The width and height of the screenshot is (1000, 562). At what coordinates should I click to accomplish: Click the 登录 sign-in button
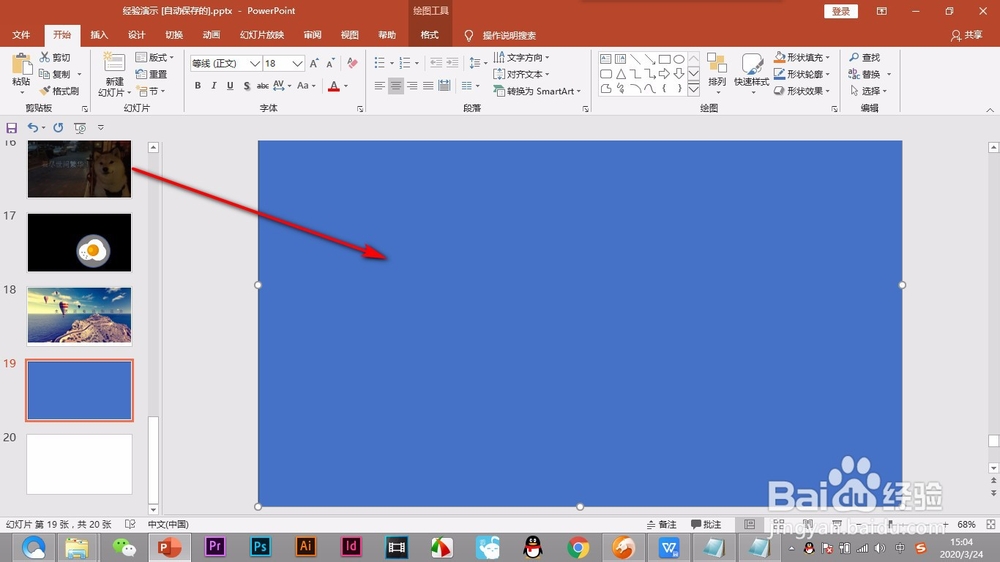[841, 11]
